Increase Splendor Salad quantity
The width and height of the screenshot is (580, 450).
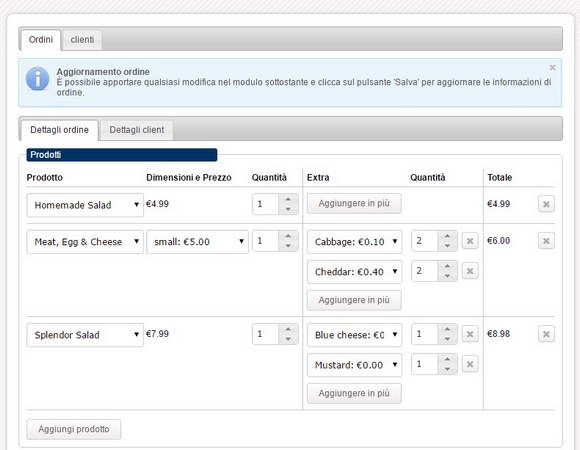(x=288, y=329)
